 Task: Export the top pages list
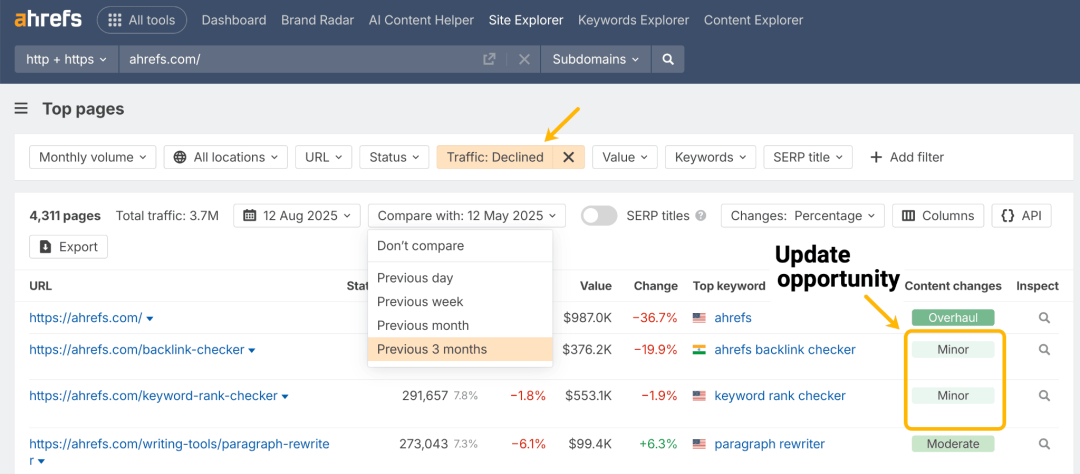coord(68,247)
